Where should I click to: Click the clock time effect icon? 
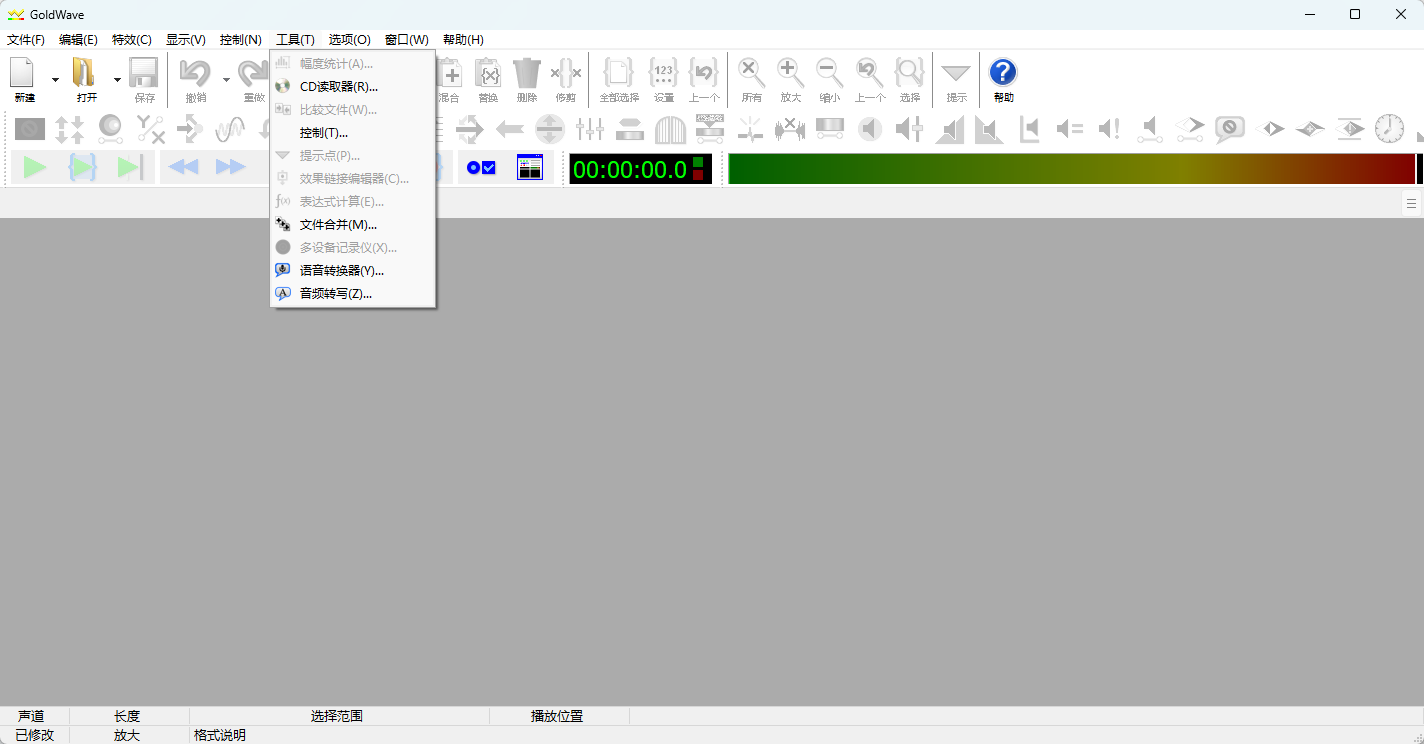[1389, 128]
